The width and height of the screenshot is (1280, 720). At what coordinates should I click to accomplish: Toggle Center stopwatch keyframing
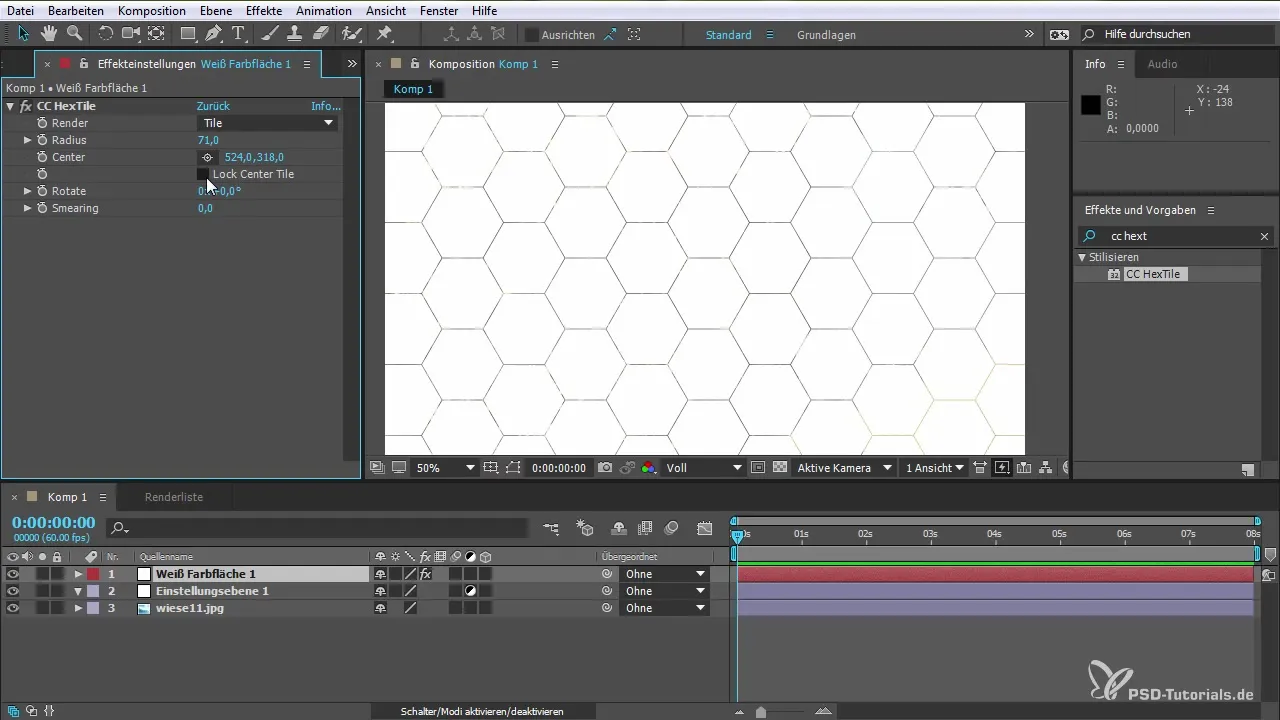[x=42, y=157]
